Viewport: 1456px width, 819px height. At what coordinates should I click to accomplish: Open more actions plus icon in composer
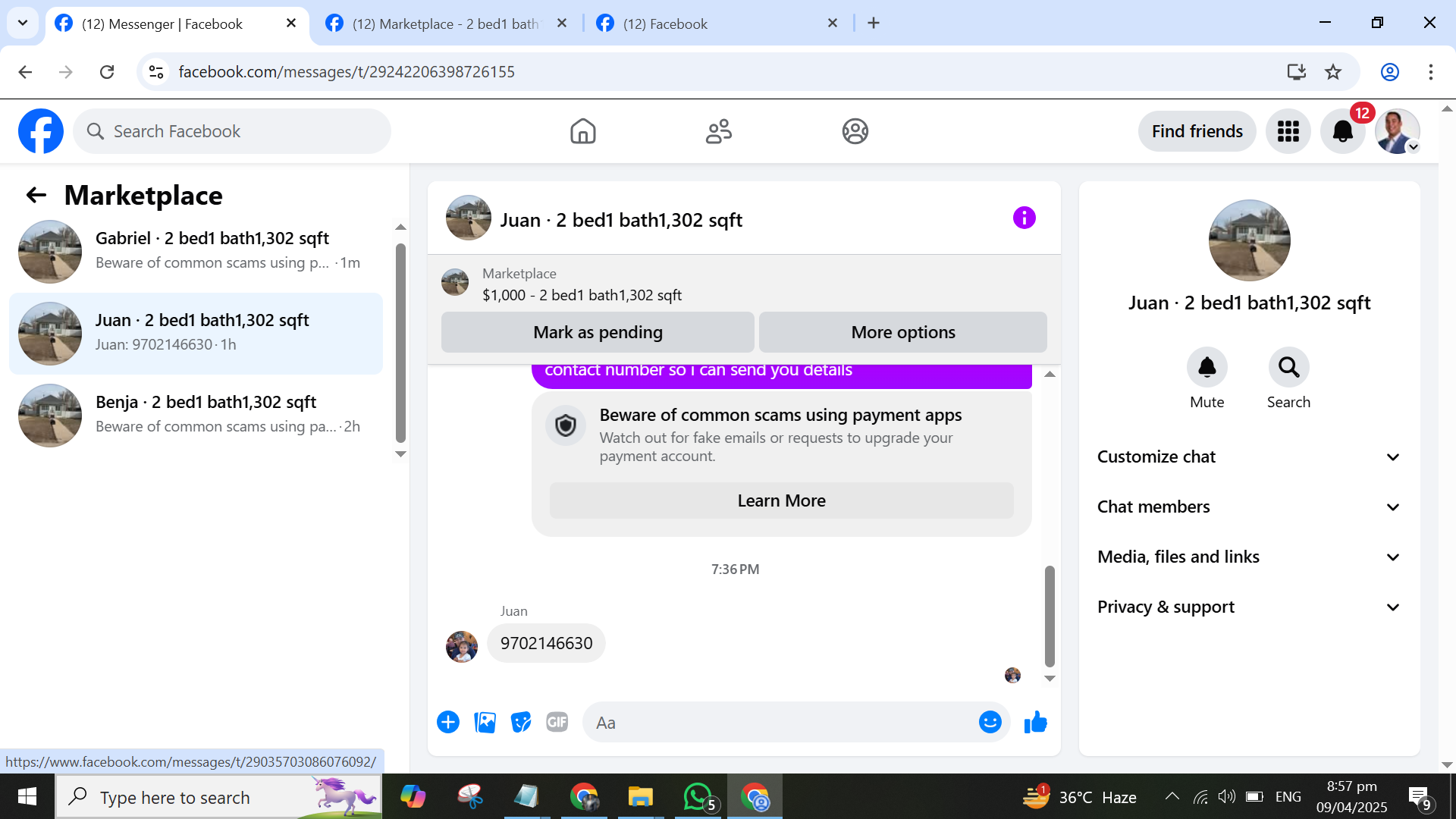[448, 722]
